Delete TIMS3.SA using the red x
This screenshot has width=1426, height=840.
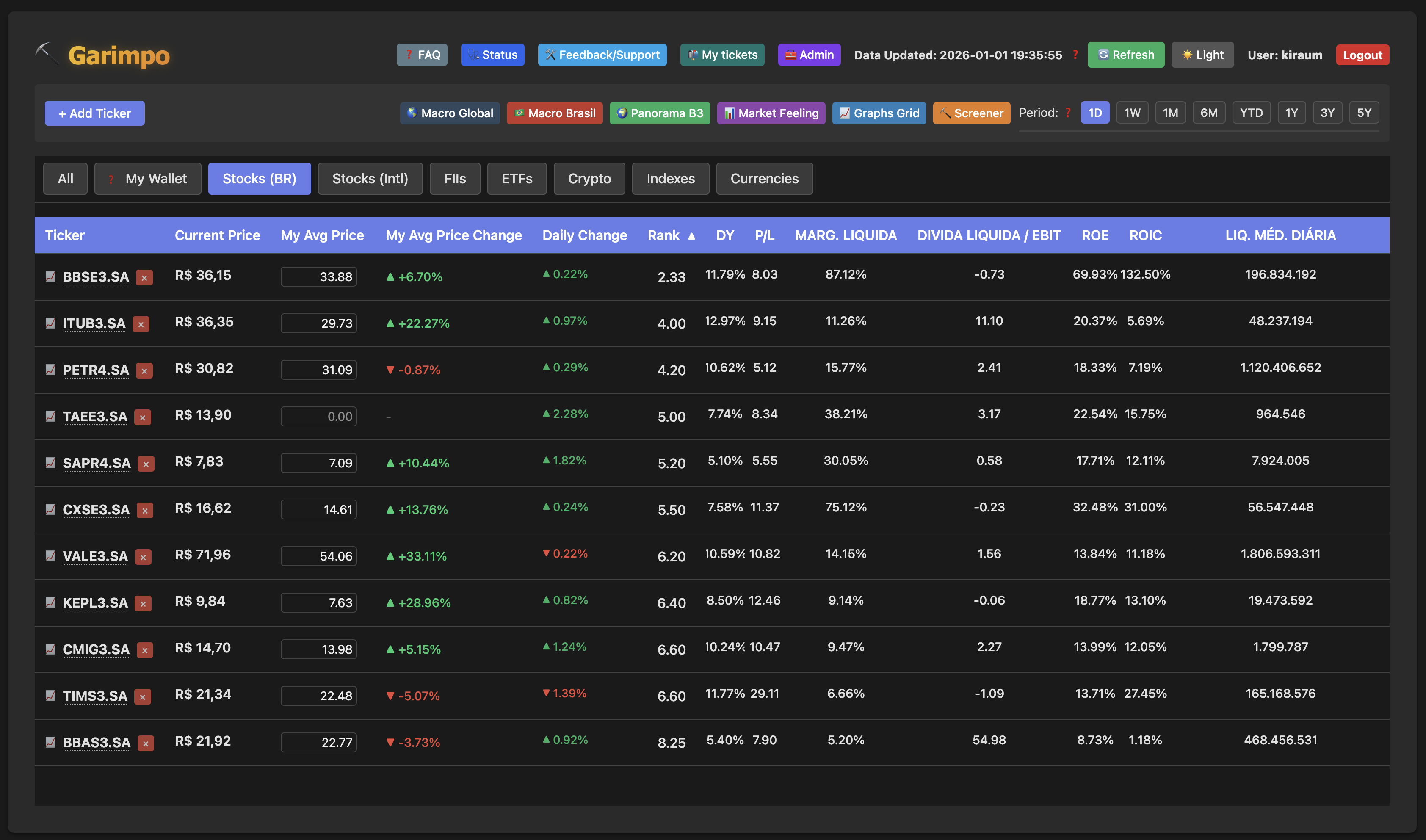coord(143,697)
